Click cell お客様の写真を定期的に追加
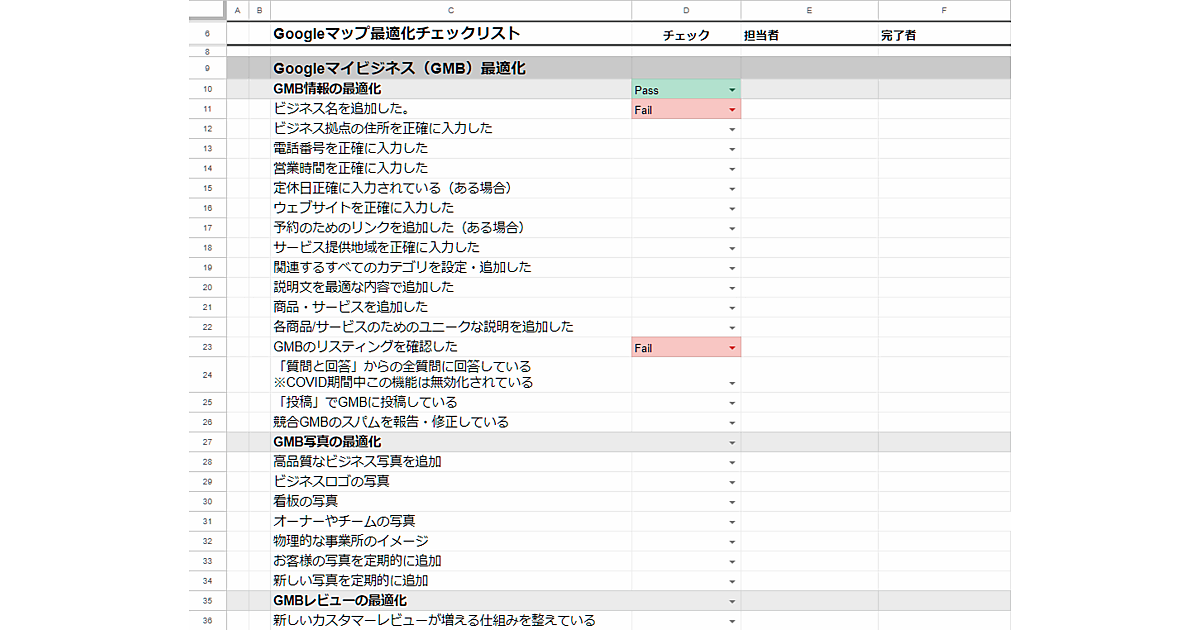Screen dimensions: 1200x630 click(x=451, y=561)
